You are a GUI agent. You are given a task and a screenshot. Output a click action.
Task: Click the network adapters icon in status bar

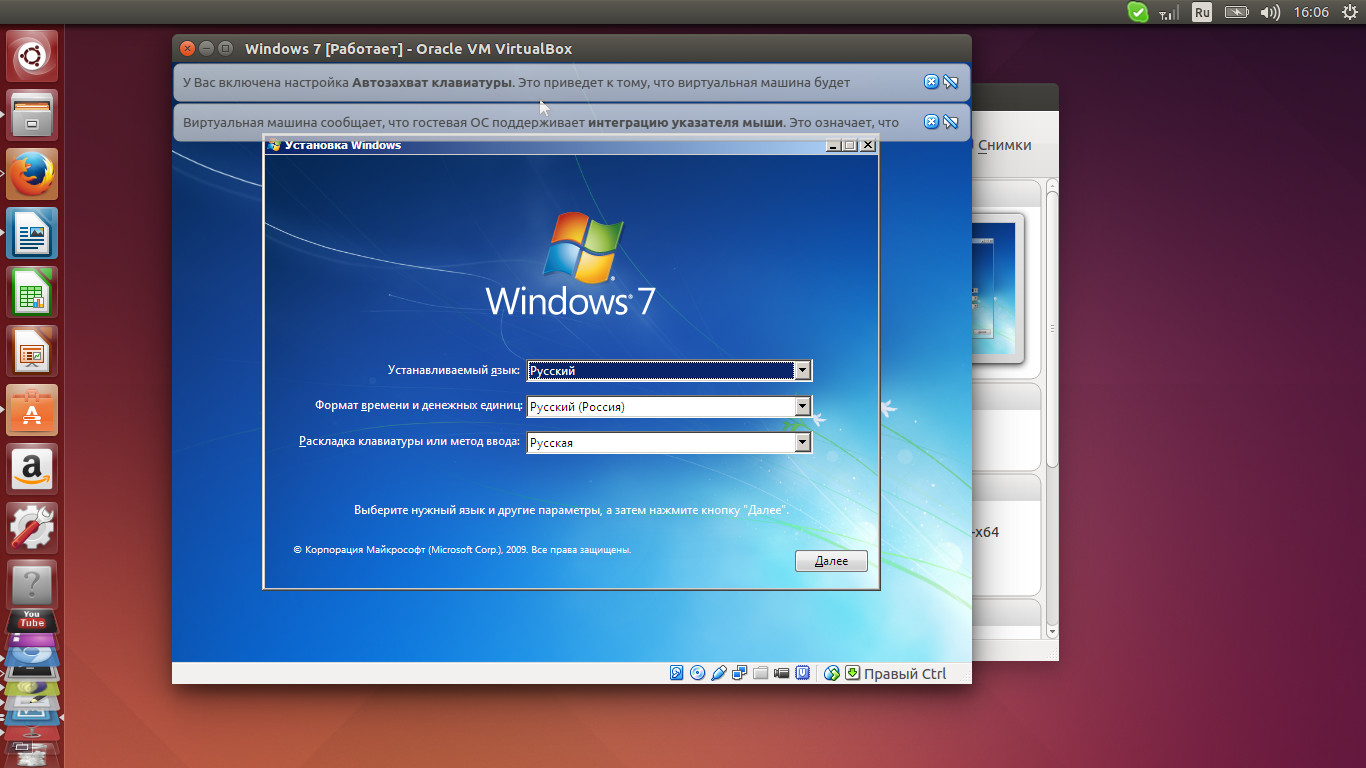(x=739, y=673)
